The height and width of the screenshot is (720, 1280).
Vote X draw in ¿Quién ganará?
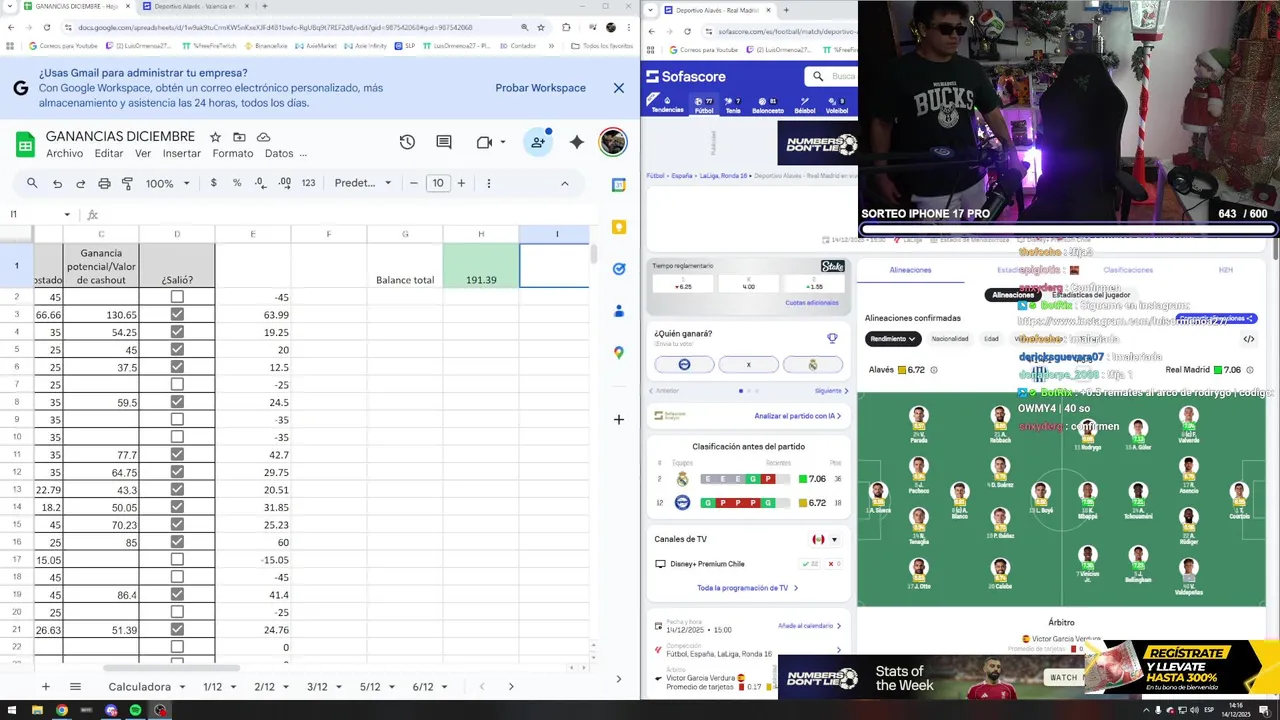click(x=748, y=365)
